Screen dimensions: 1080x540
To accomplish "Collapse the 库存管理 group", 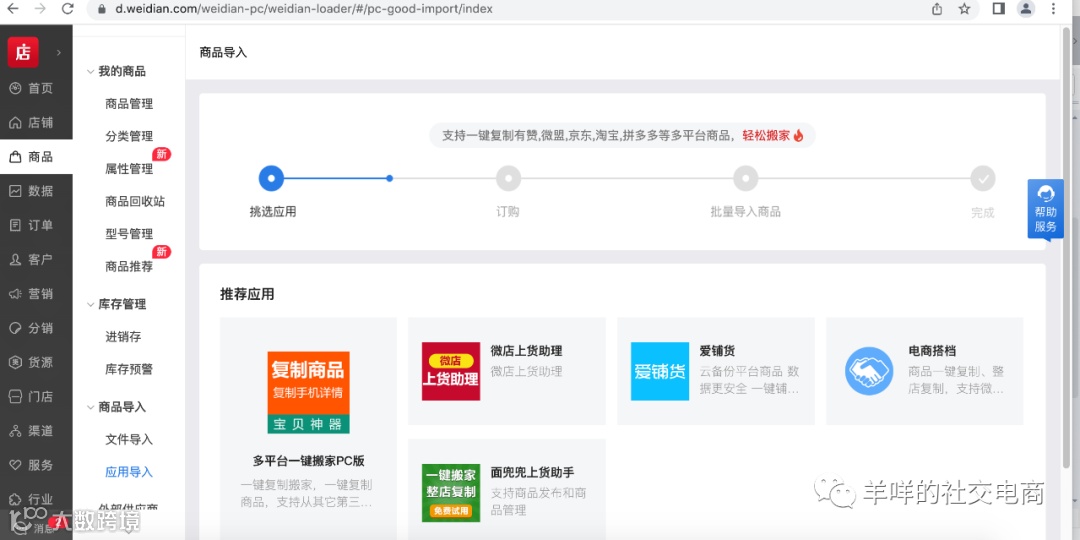I will point(90,304).
